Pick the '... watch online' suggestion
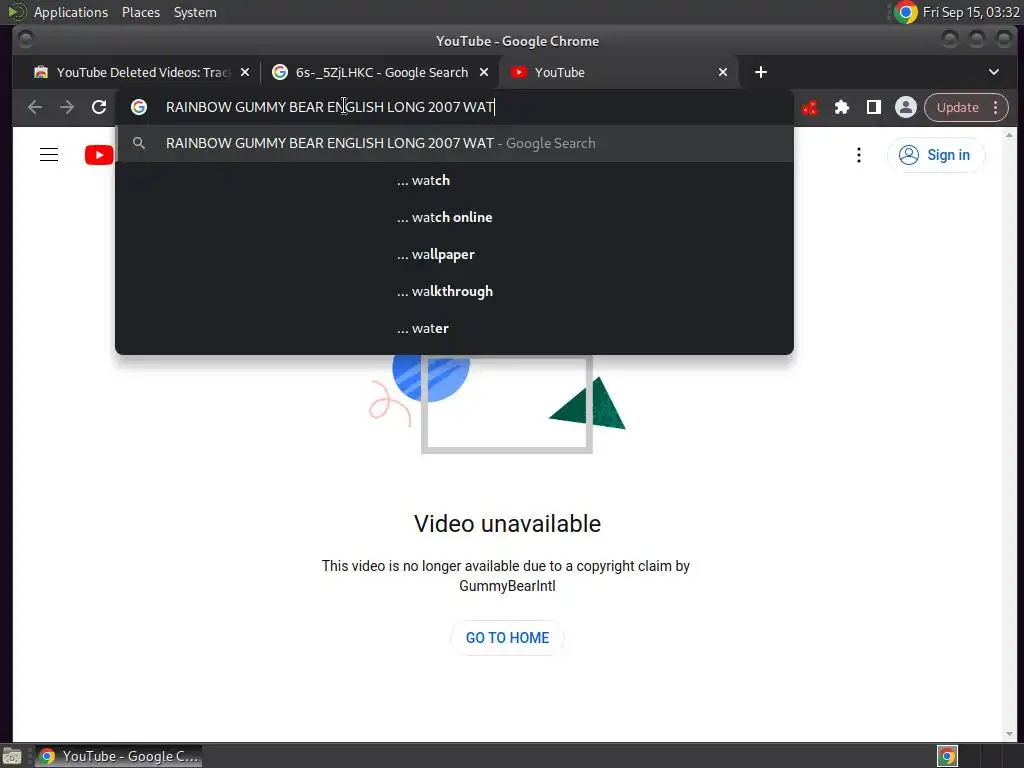Screen dimensions: 1024x768 [x=455, y=217]
